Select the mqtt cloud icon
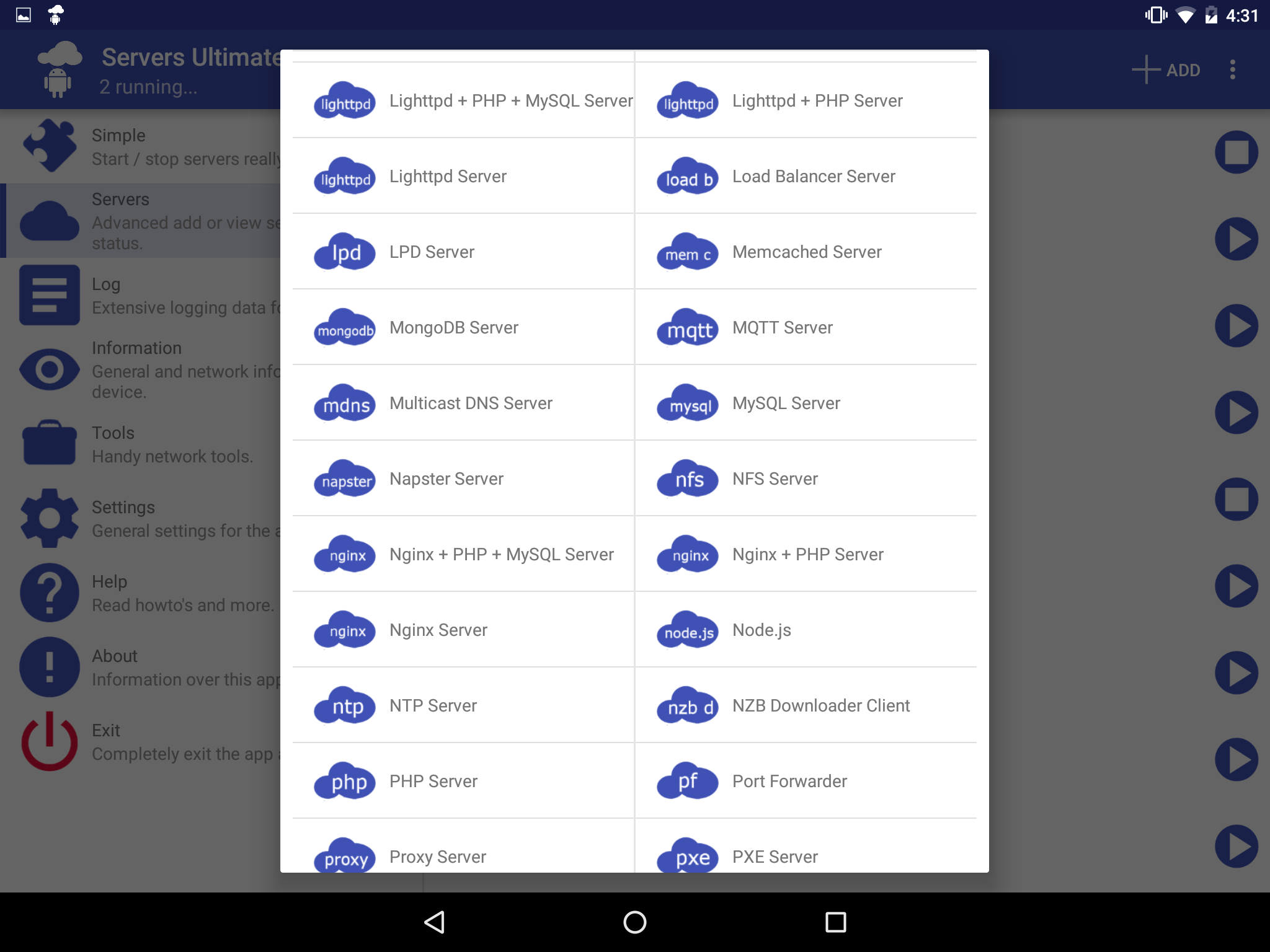Viewport: 1270px width, 952px height. pyautogui.click(x=688, y=328)
